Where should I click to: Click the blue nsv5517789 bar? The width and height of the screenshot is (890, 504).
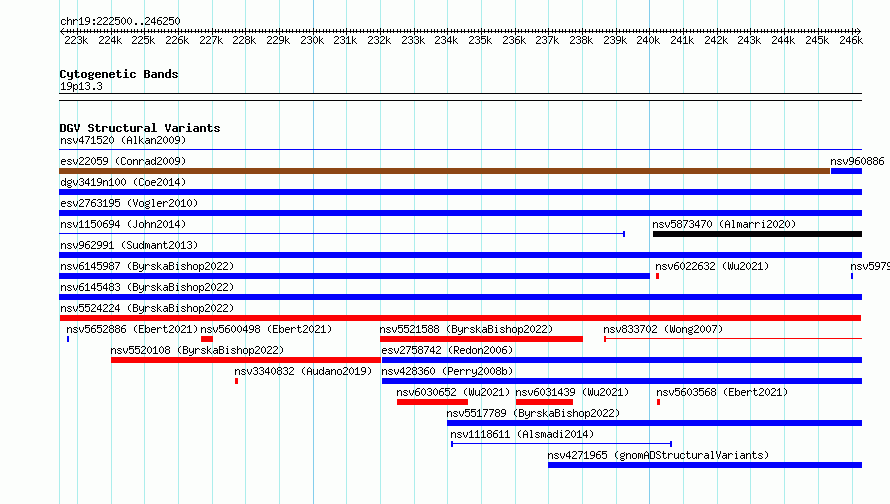point(654,423)
